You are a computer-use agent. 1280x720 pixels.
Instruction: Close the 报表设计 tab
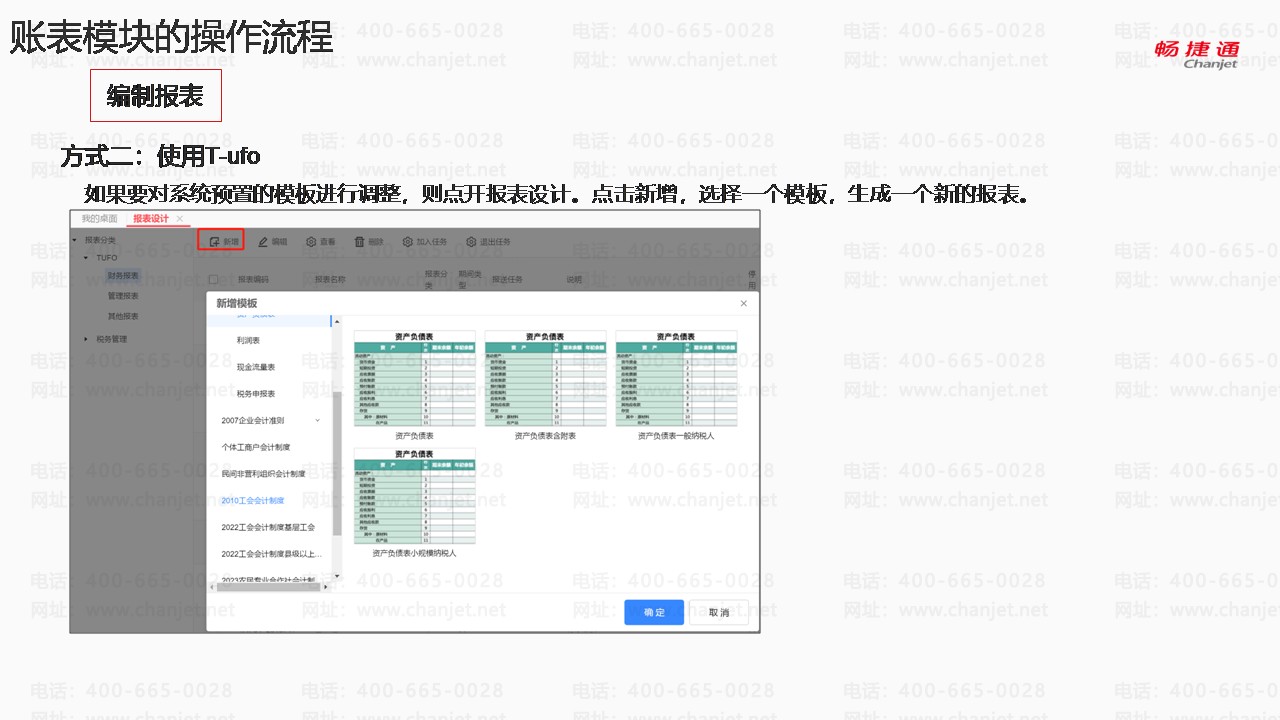(x=180, y=218)
